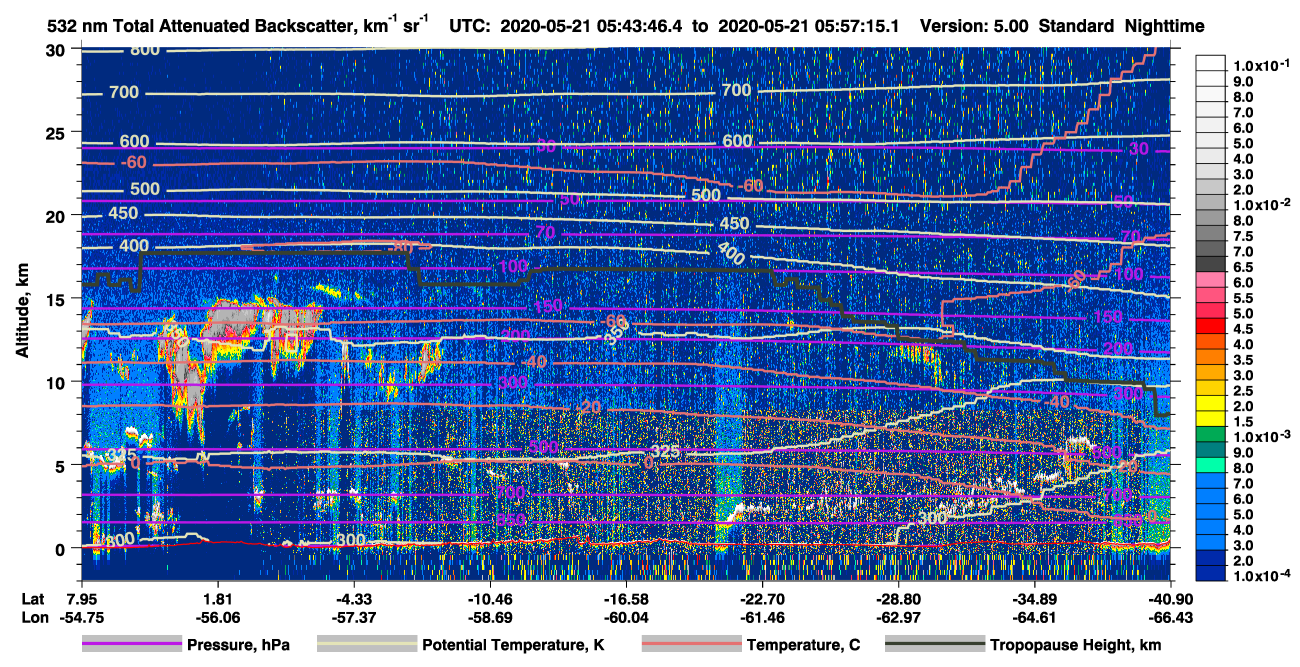
Task: Click the purple Pressure legend line swatch
Action: pos(131,645)
